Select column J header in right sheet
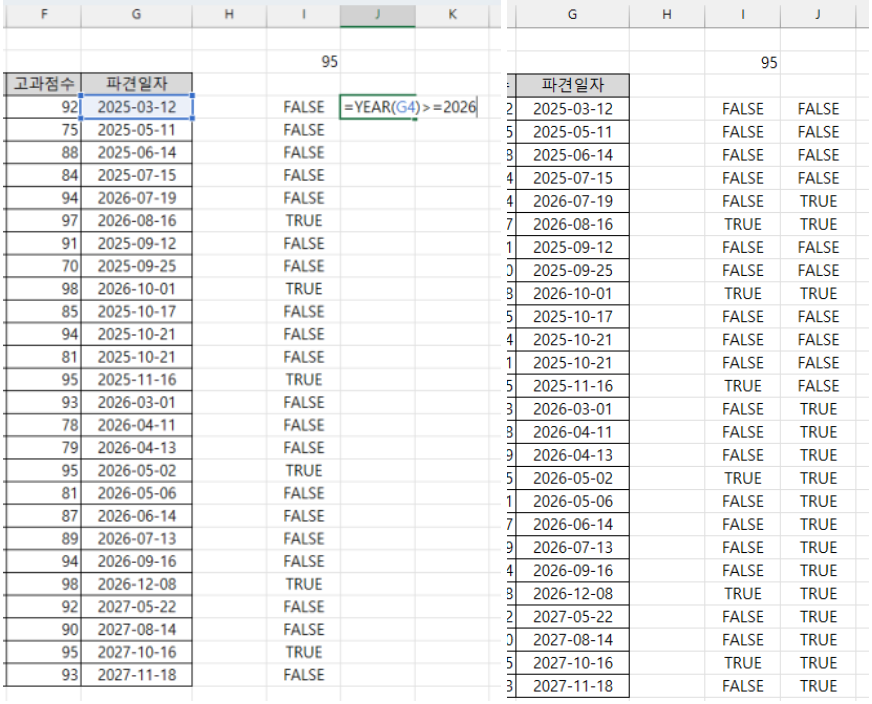 818,15
